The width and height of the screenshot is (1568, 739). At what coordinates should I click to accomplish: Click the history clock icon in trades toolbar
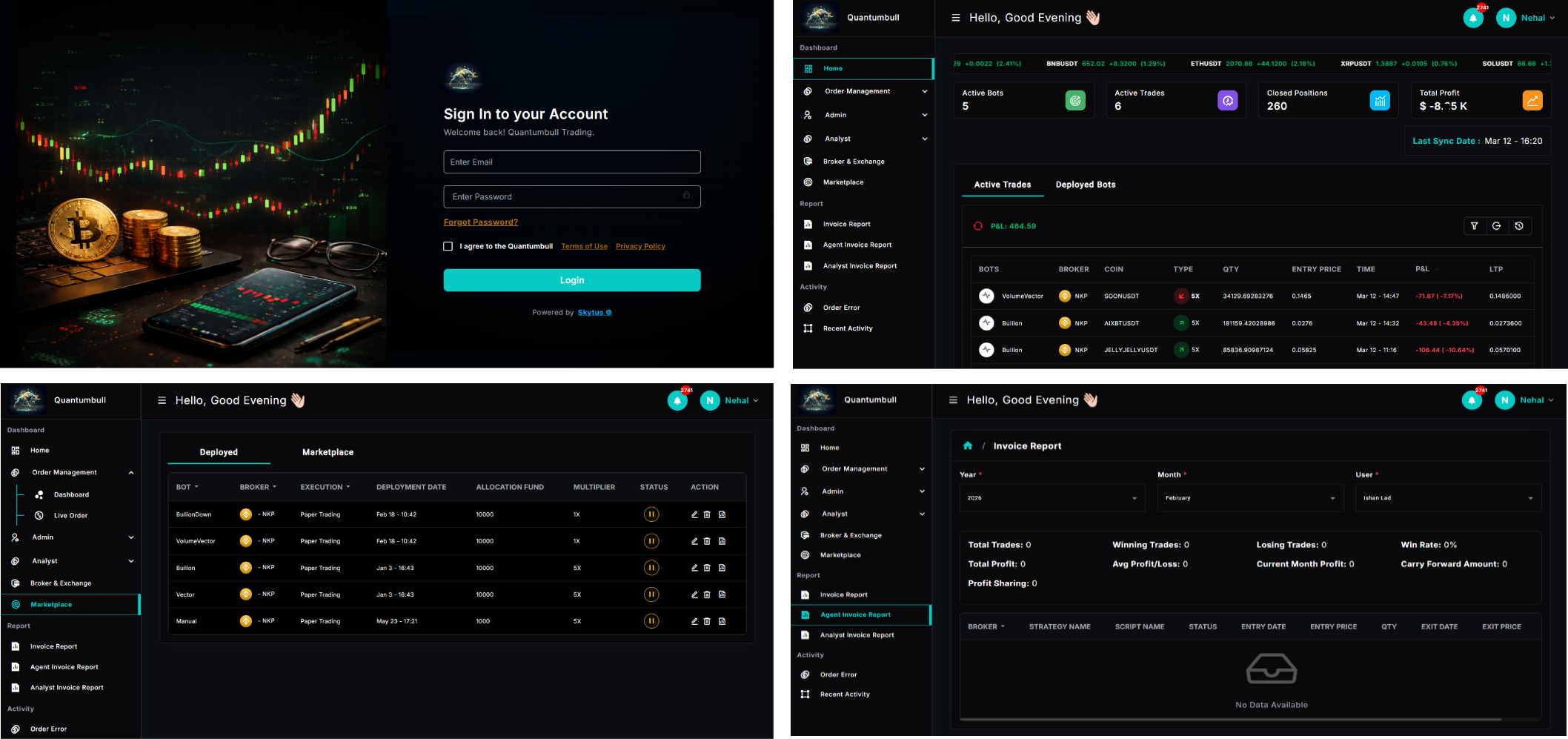pyautogui.click(x=1519, y=226)
